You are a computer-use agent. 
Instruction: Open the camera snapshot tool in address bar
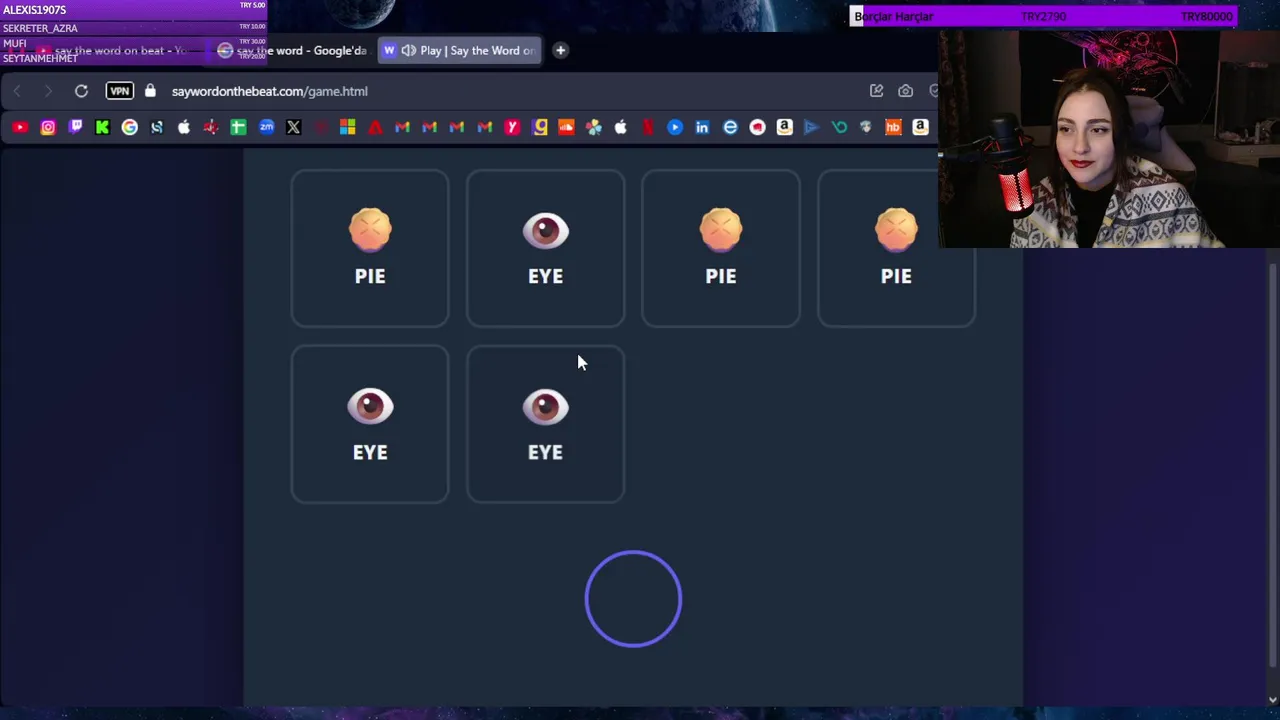905,91
